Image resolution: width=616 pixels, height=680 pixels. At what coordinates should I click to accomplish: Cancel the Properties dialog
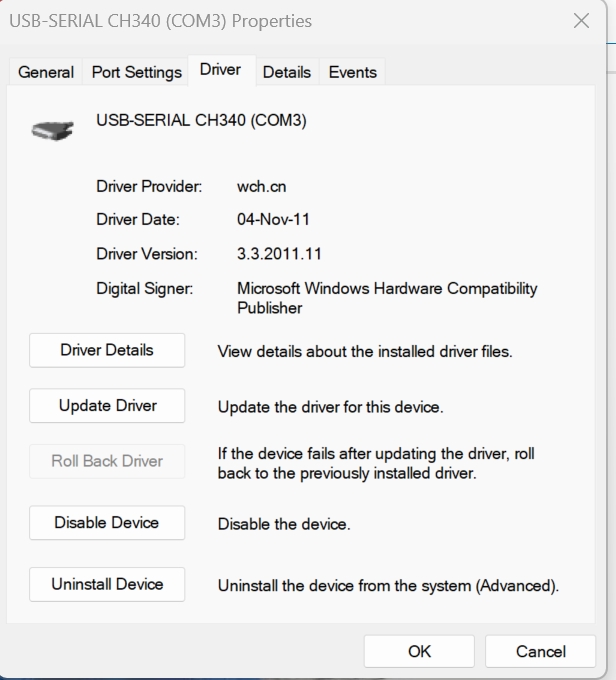point(540,651)
